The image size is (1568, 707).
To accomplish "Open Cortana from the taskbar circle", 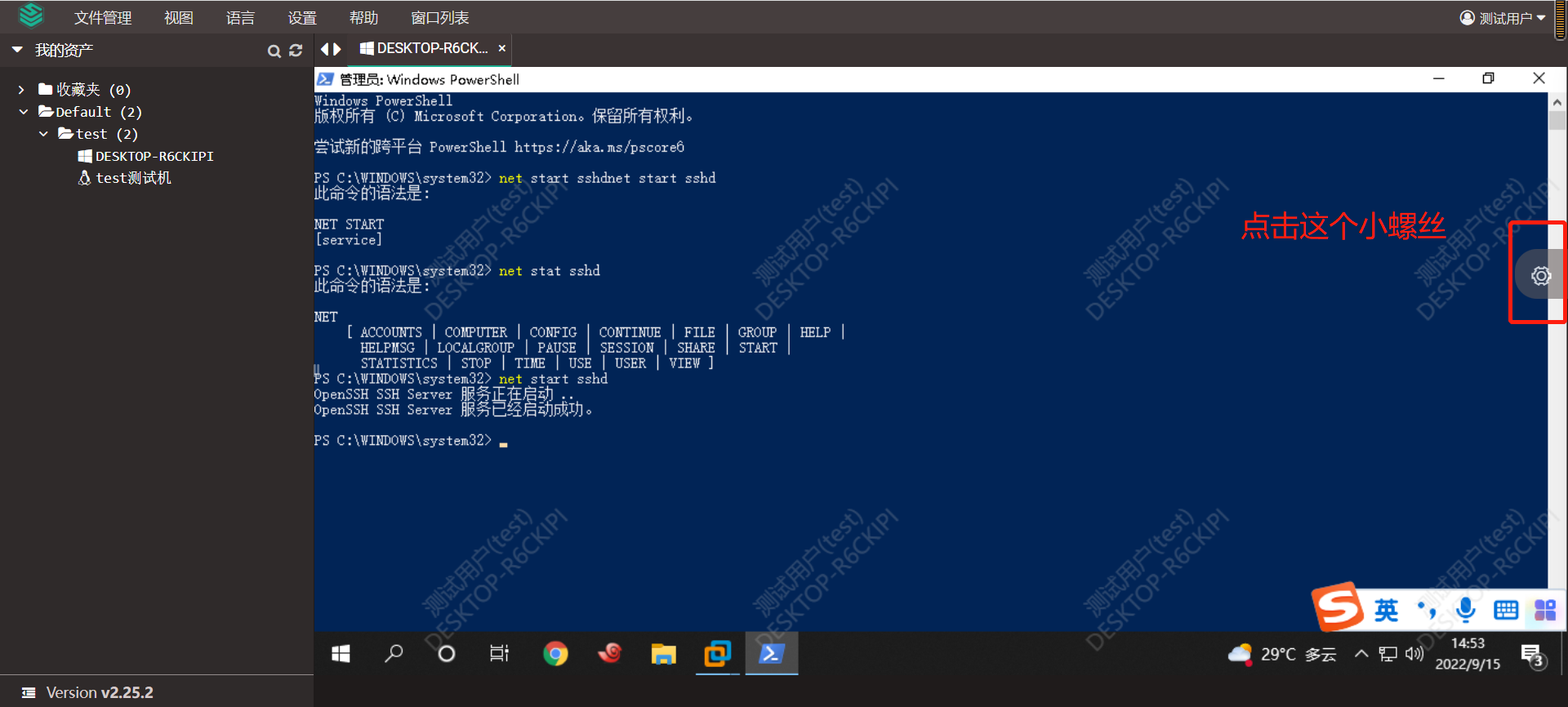I will coord(447,653).
